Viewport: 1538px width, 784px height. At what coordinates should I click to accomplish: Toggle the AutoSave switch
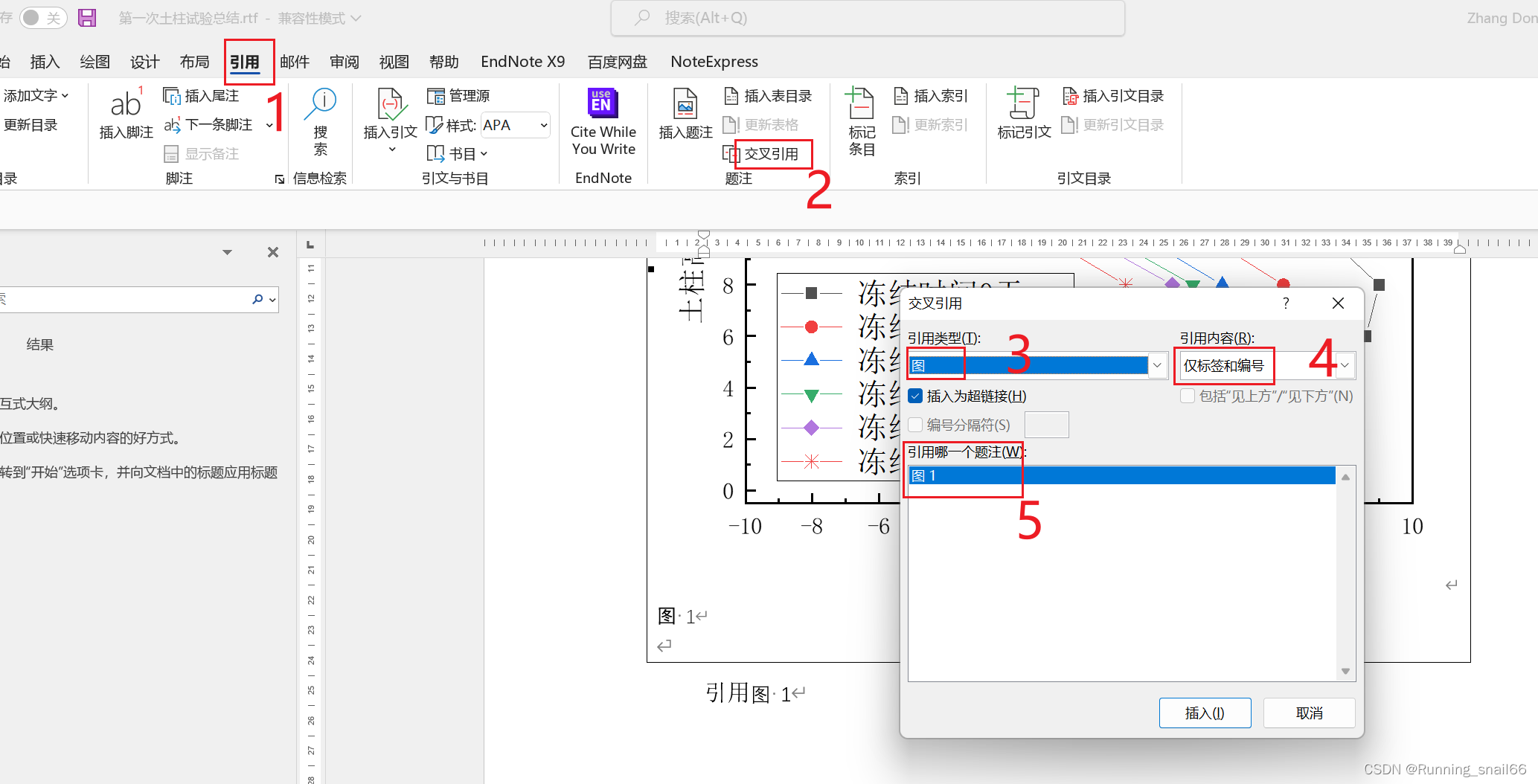42,18
